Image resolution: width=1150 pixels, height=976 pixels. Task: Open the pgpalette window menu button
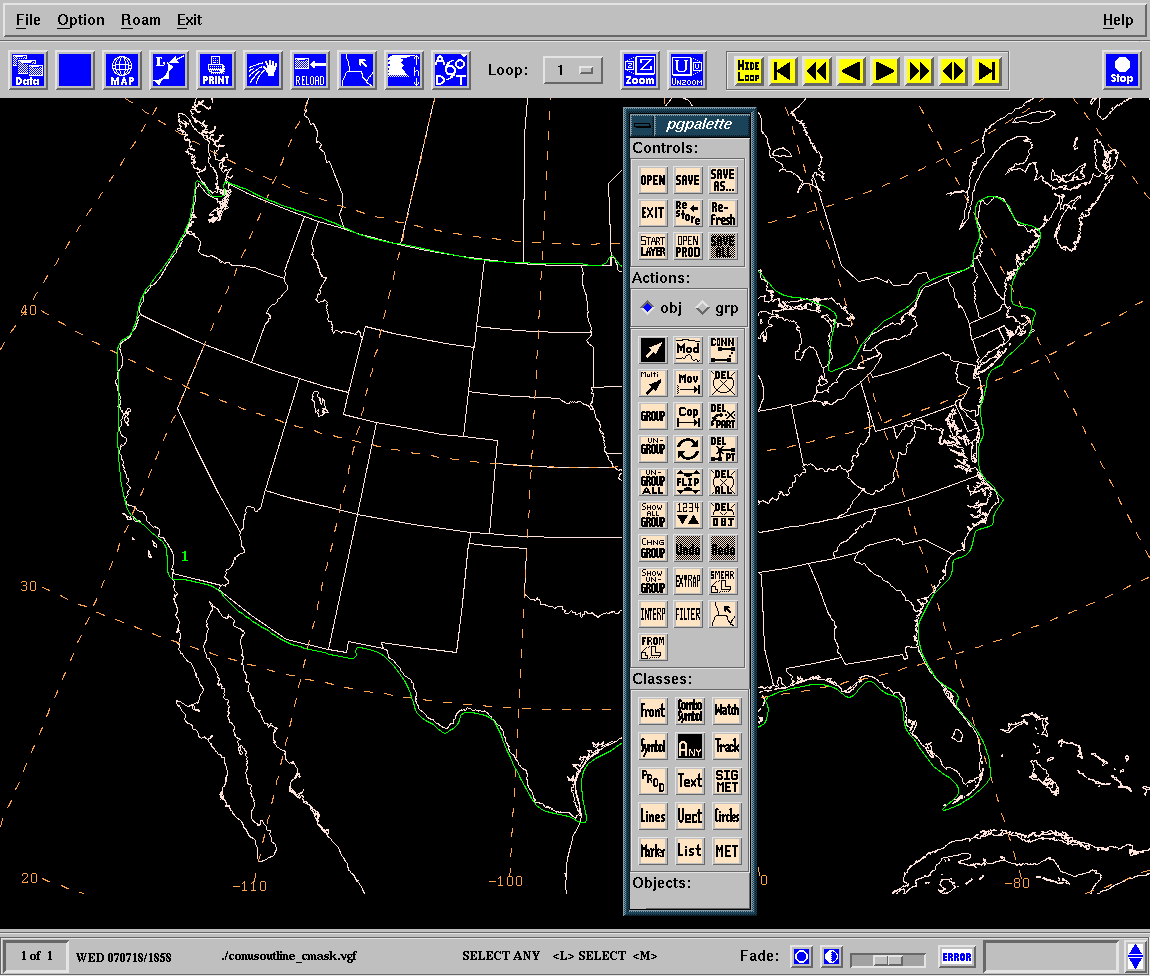642,125
